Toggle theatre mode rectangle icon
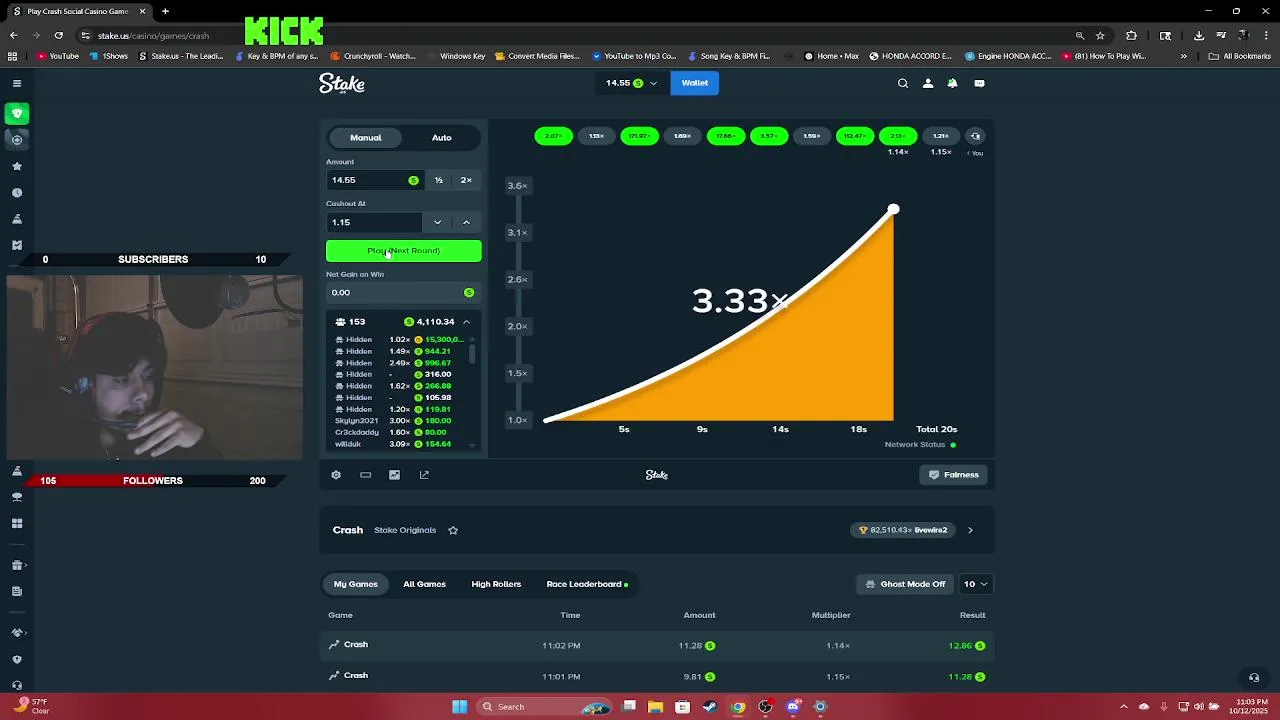Screen dimensions: 1280x720 365,475
